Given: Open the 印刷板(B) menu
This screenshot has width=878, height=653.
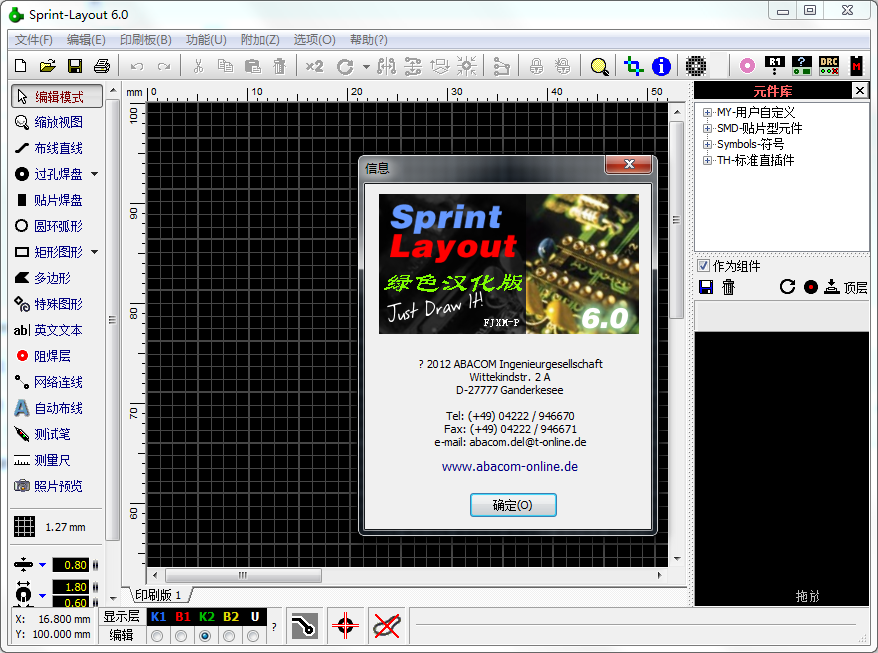Looking at the screenshot, I should point(145,40).
